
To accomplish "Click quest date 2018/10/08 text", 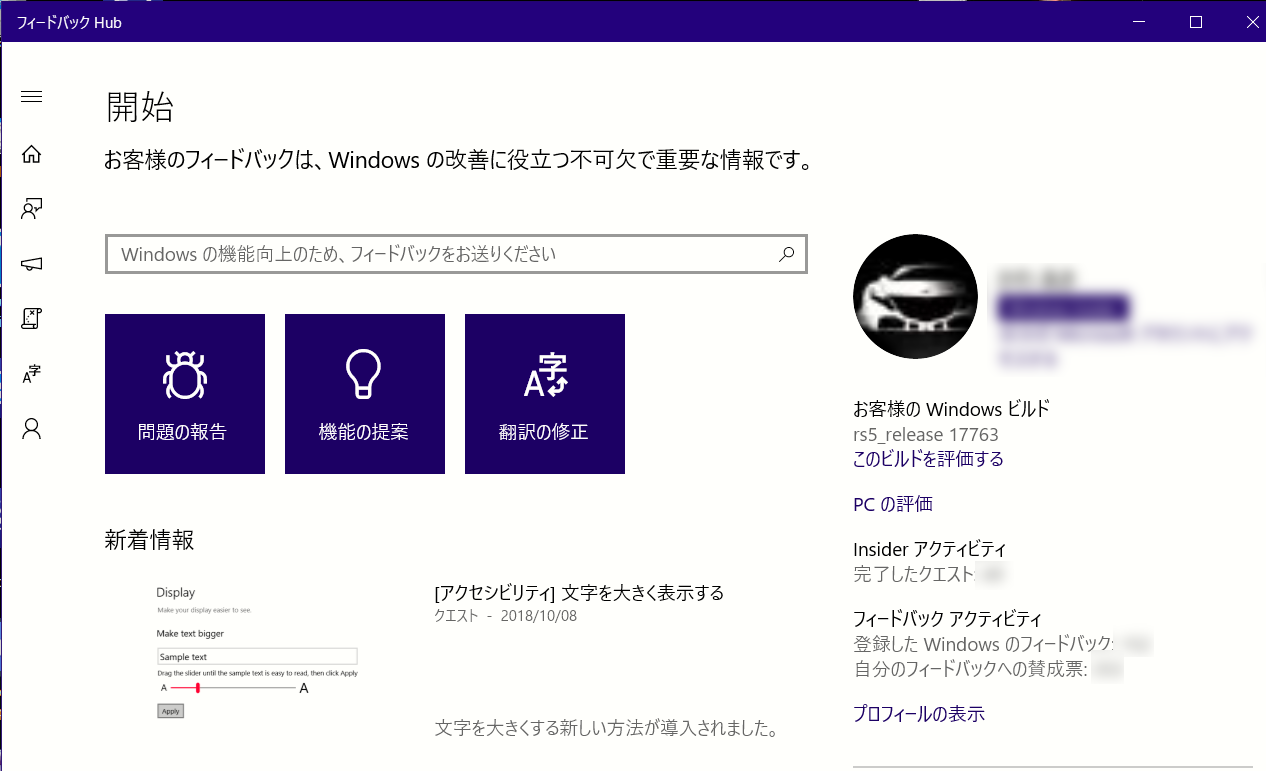I will [x=539, y=616].
